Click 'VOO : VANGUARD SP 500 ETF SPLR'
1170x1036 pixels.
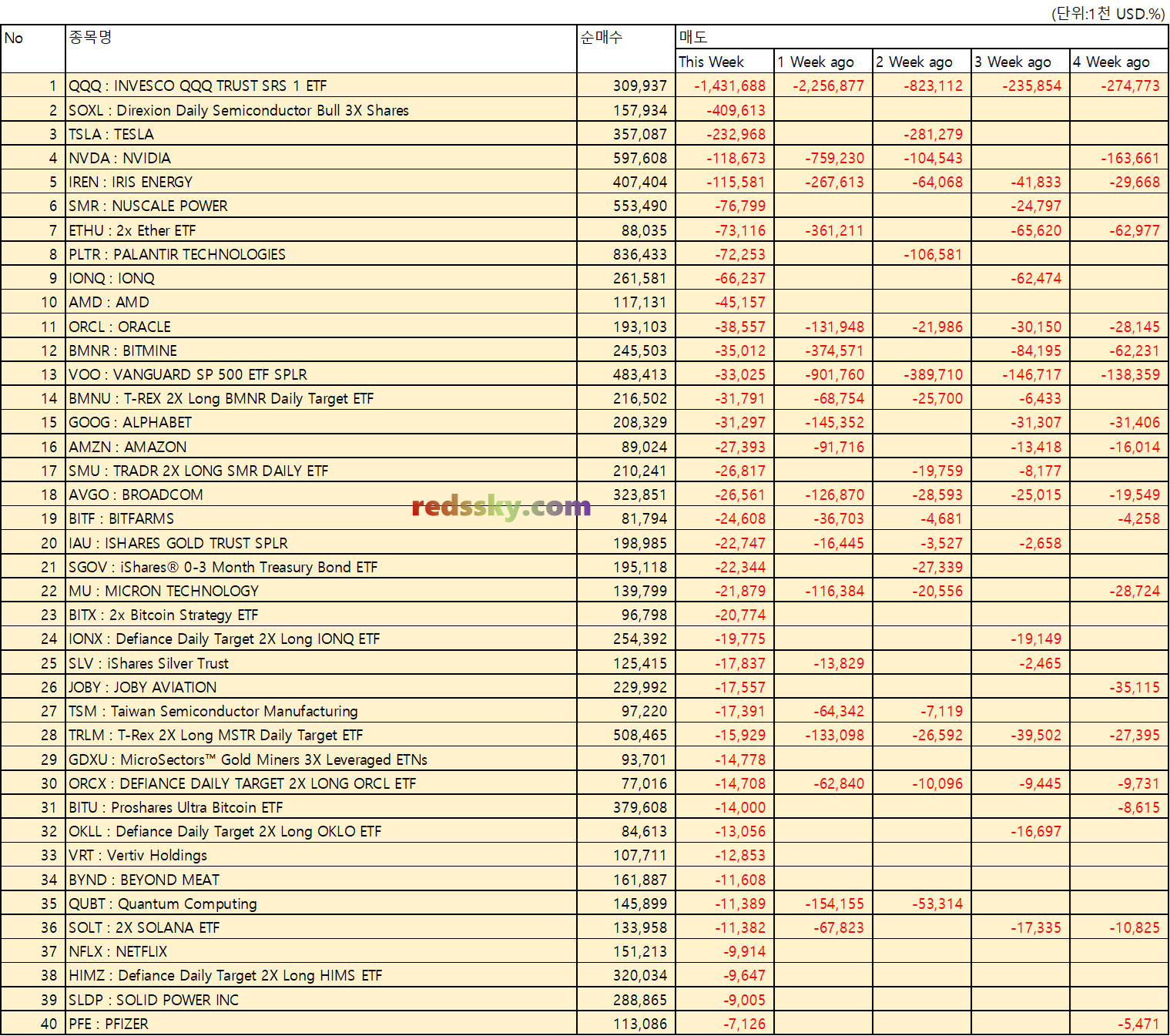point(321,374)
